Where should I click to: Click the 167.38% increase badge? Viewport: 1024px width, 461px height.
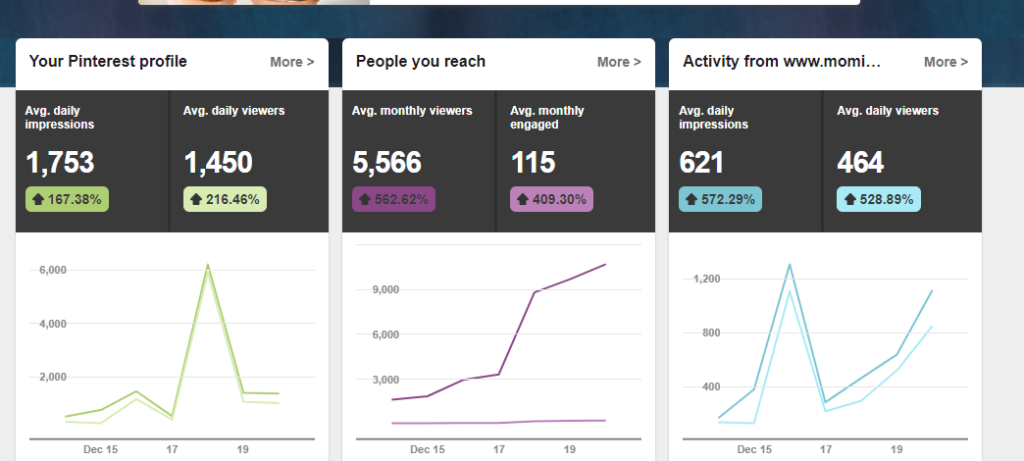point(67,199)
